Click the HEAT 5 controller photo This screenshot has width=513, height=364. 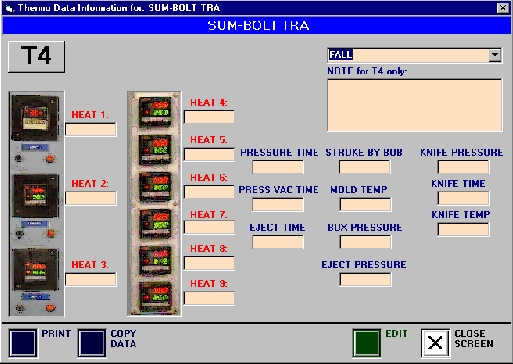click(155, 150)
